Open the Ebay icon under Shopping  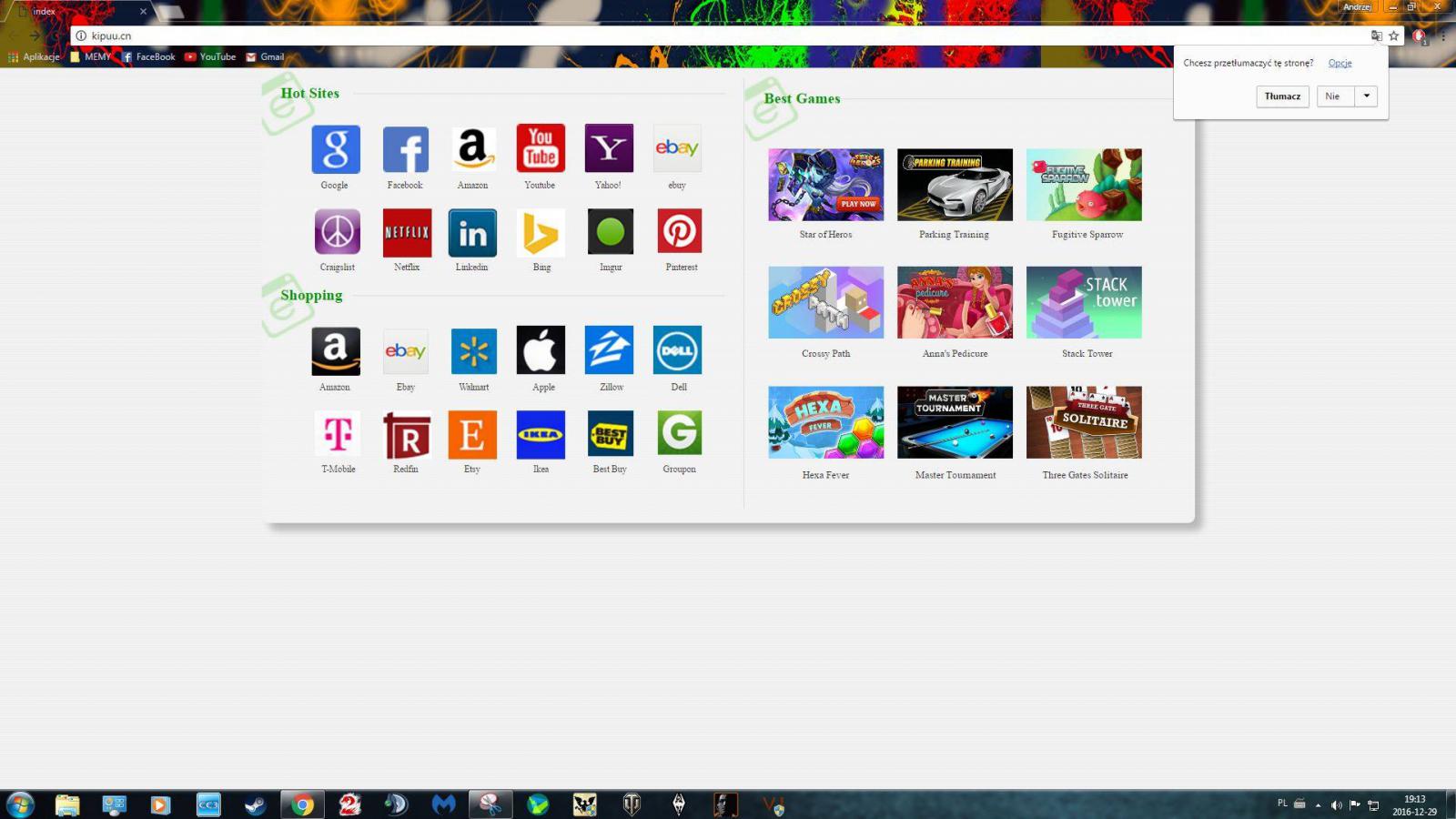[x=405, y=350]
